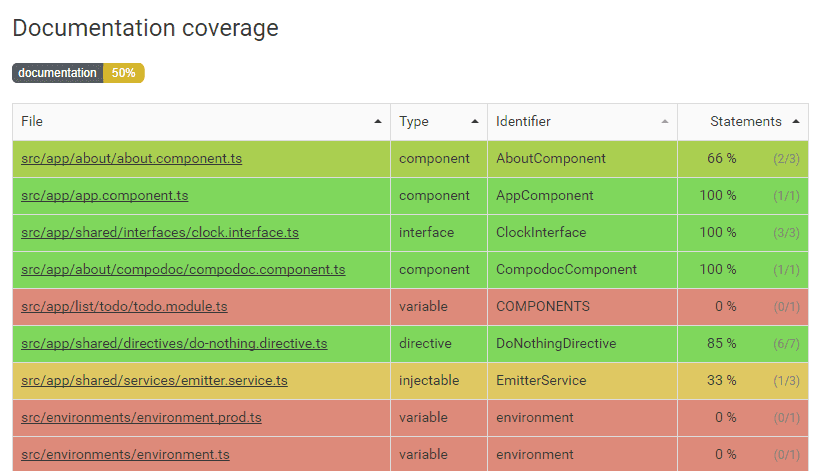This screenshot has width=819, height=471.
Task: Click the Identifier column sort arrow
Action: (x=665, y=122)
